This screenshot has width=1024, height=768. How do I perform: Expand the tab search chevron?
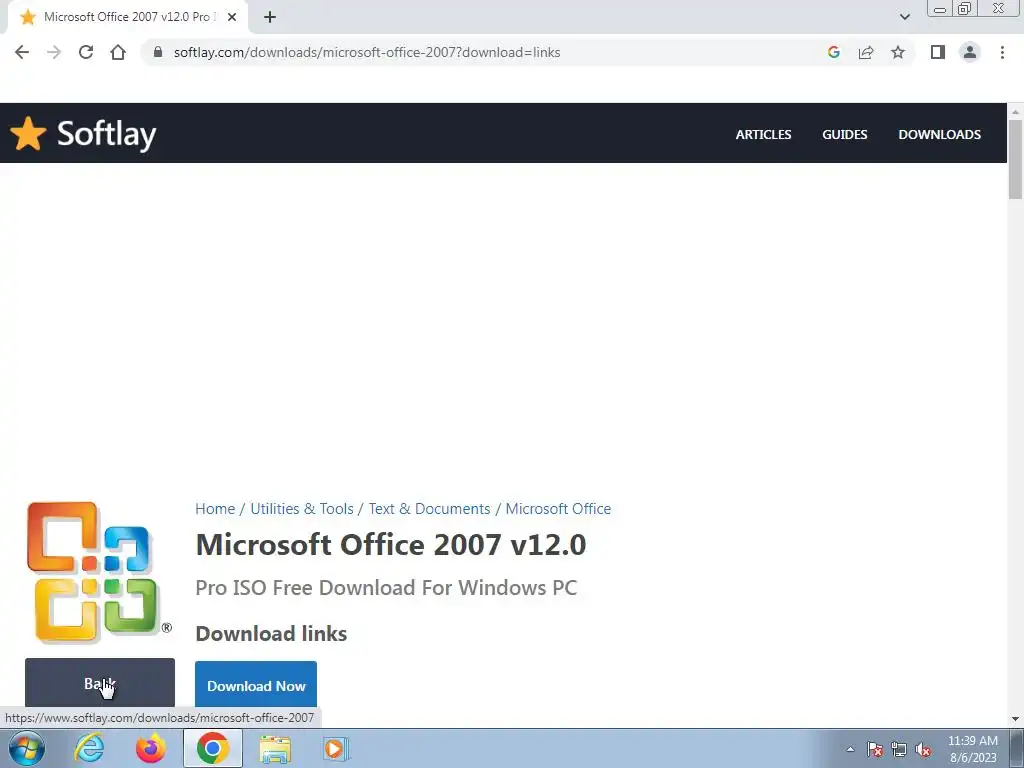[x=904, y=17]
